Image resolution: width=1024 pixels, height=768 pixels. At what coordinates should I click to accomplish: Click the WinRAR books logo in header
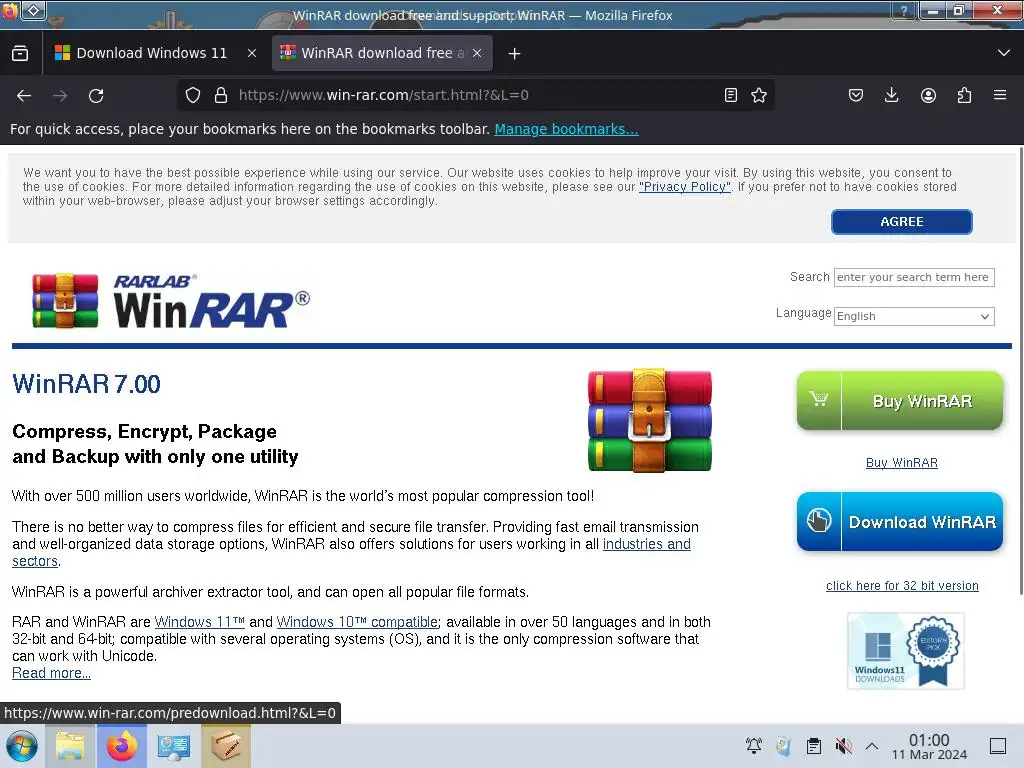pyautogui.click(x=65, y=300)
